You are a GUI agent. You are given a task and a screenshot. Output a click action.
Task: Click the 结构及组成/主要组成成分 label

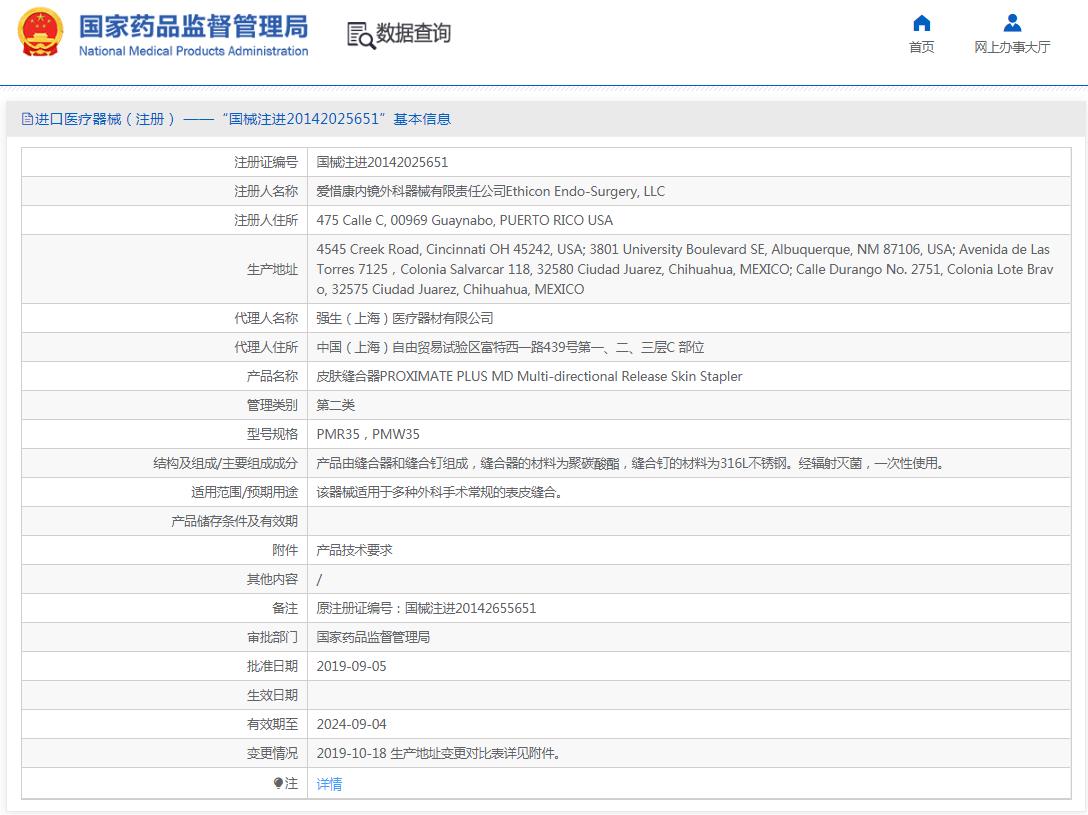pyautogui.click(x=226, y=463)
